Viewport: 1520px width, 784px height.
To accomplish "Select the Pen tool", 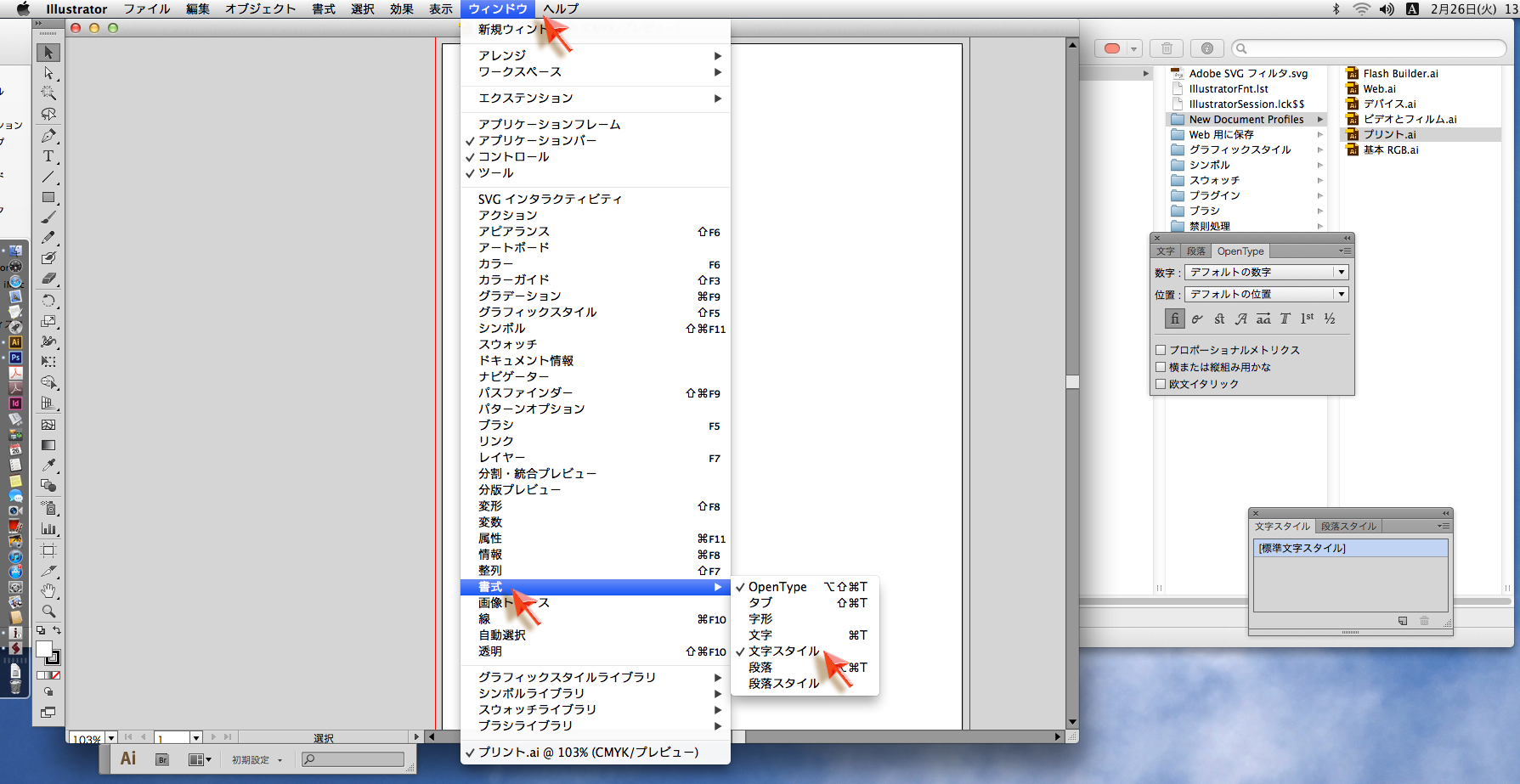I will [x=48, y=136].
